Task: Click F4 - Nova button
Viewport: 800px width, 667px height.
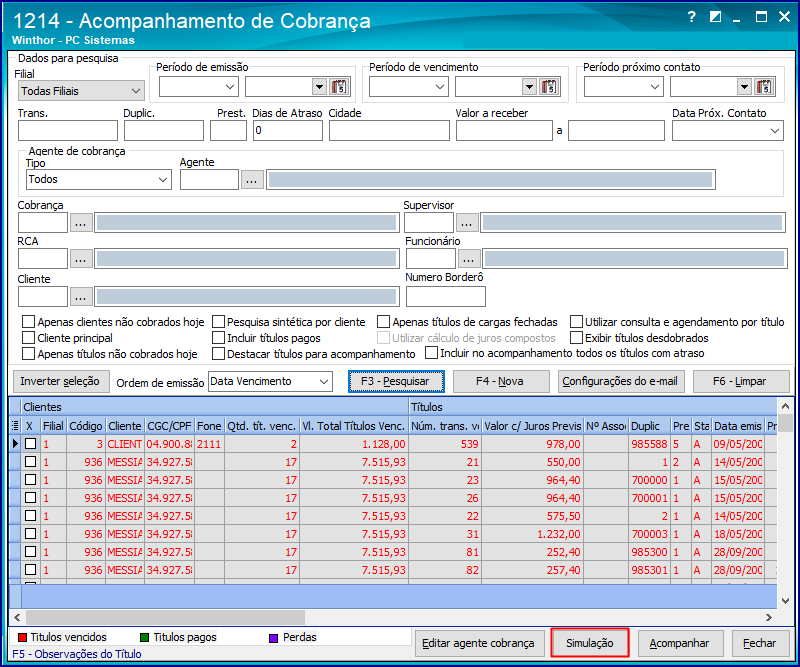Action: pos(501,381)
